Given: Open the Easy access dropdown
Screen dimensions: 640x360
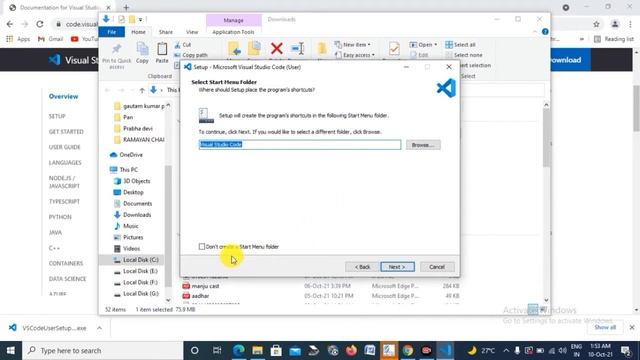Looking at the screenshot, I should tap(354, 55).
